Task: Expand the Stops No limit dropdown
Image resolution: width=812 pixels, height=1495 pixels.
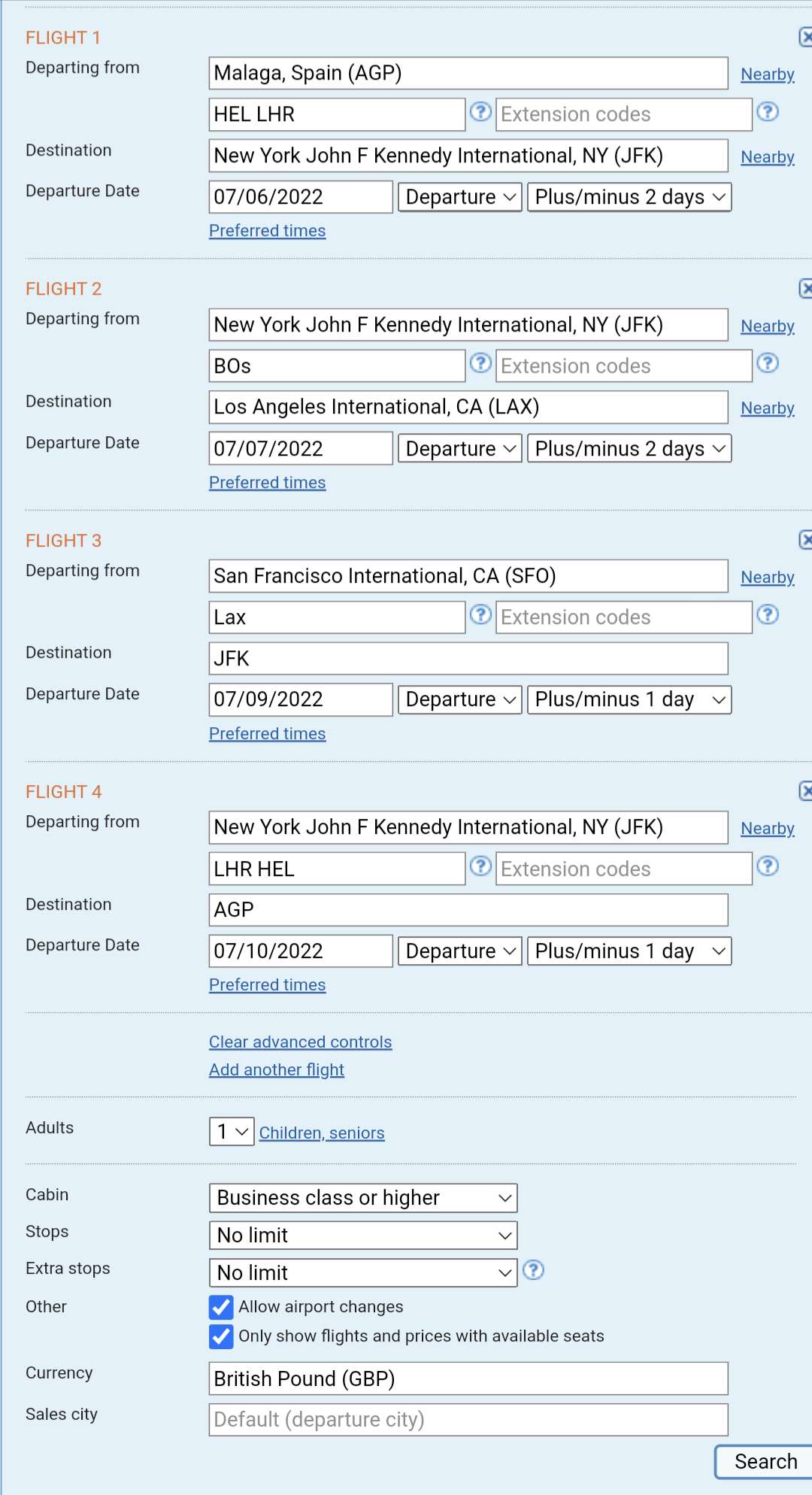Action: pyautogui.click(x=363, y=1236)
